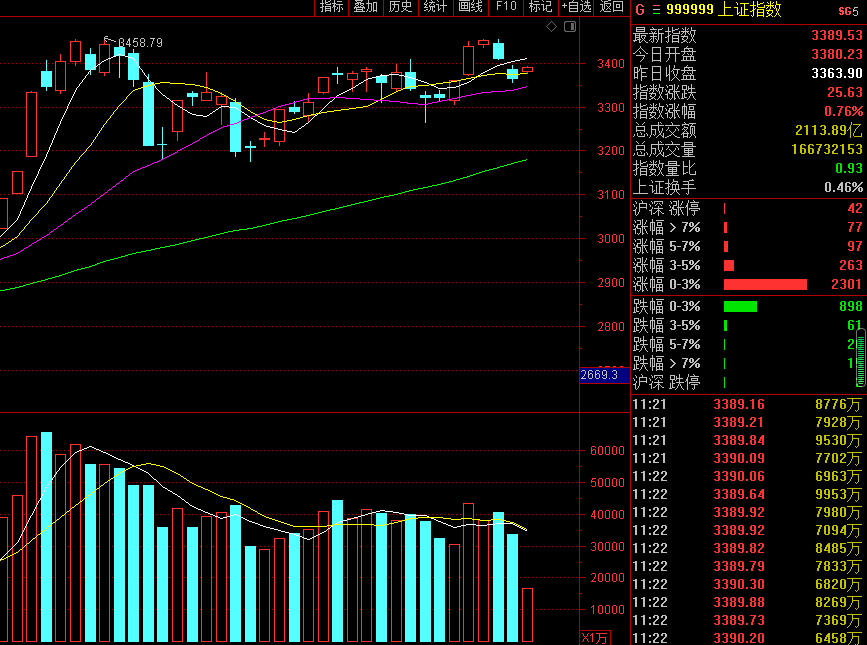Click the 3458.79 high price label
This screenshot has height=645, width=867.
(140, 43)
